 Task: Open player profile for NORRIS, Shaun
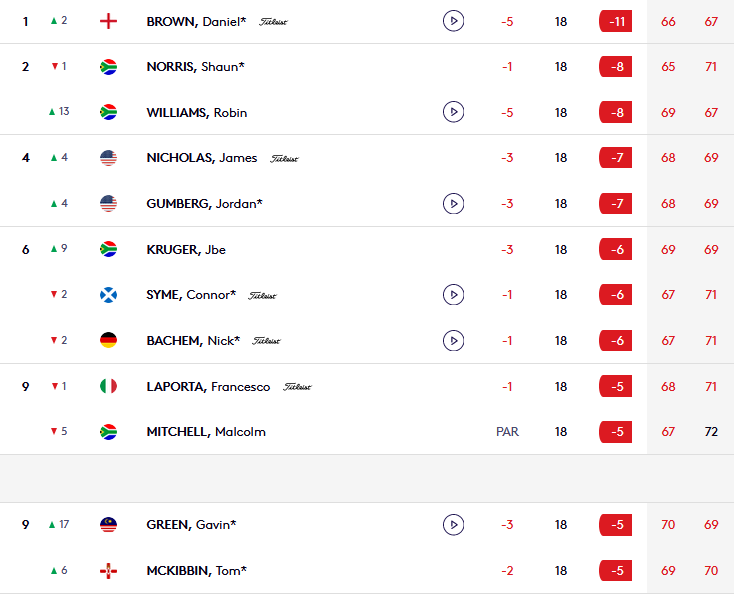click(195, 66)
